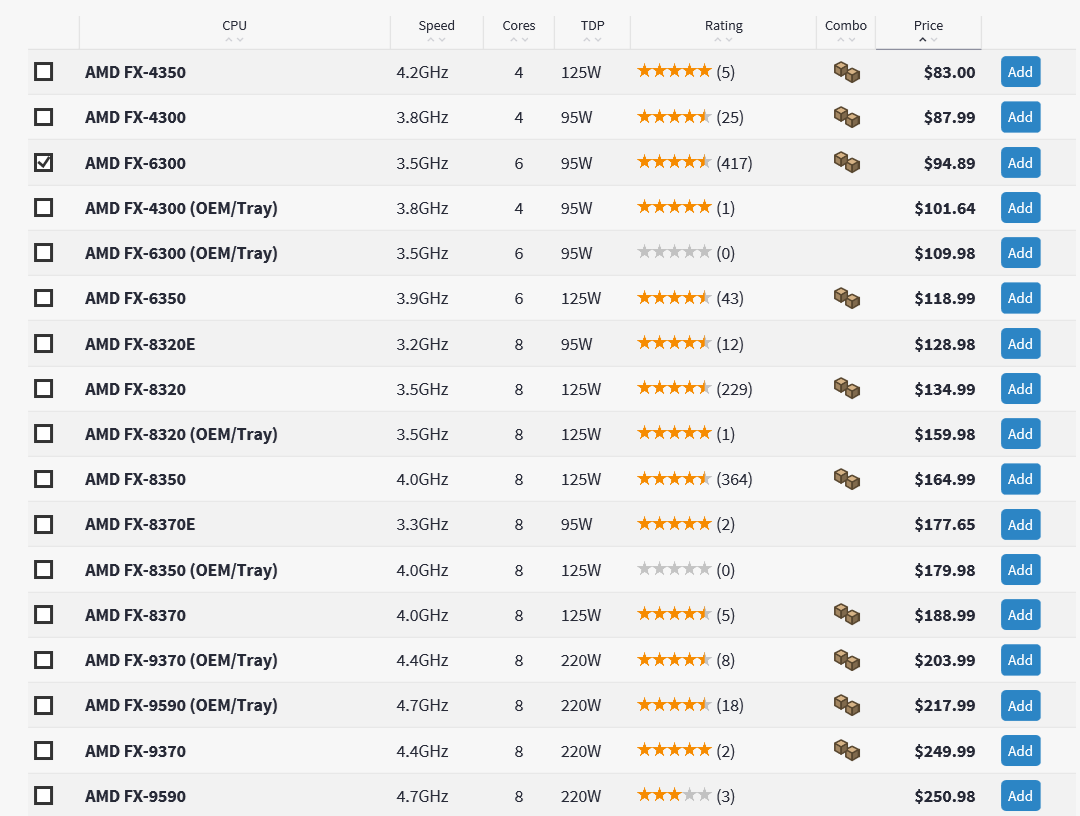Click the ascending sort arrow under Speed
The image size is (1080, 816).
point(431,40)
